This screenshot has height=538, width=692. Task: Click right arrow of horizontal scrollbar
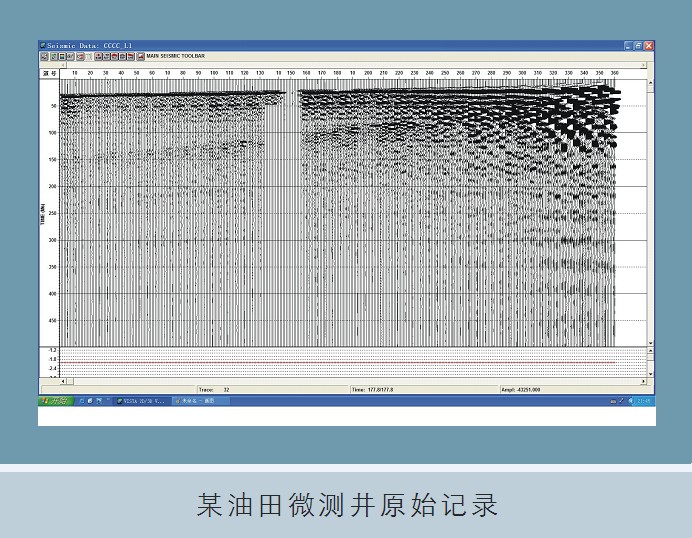click(641, 380)
